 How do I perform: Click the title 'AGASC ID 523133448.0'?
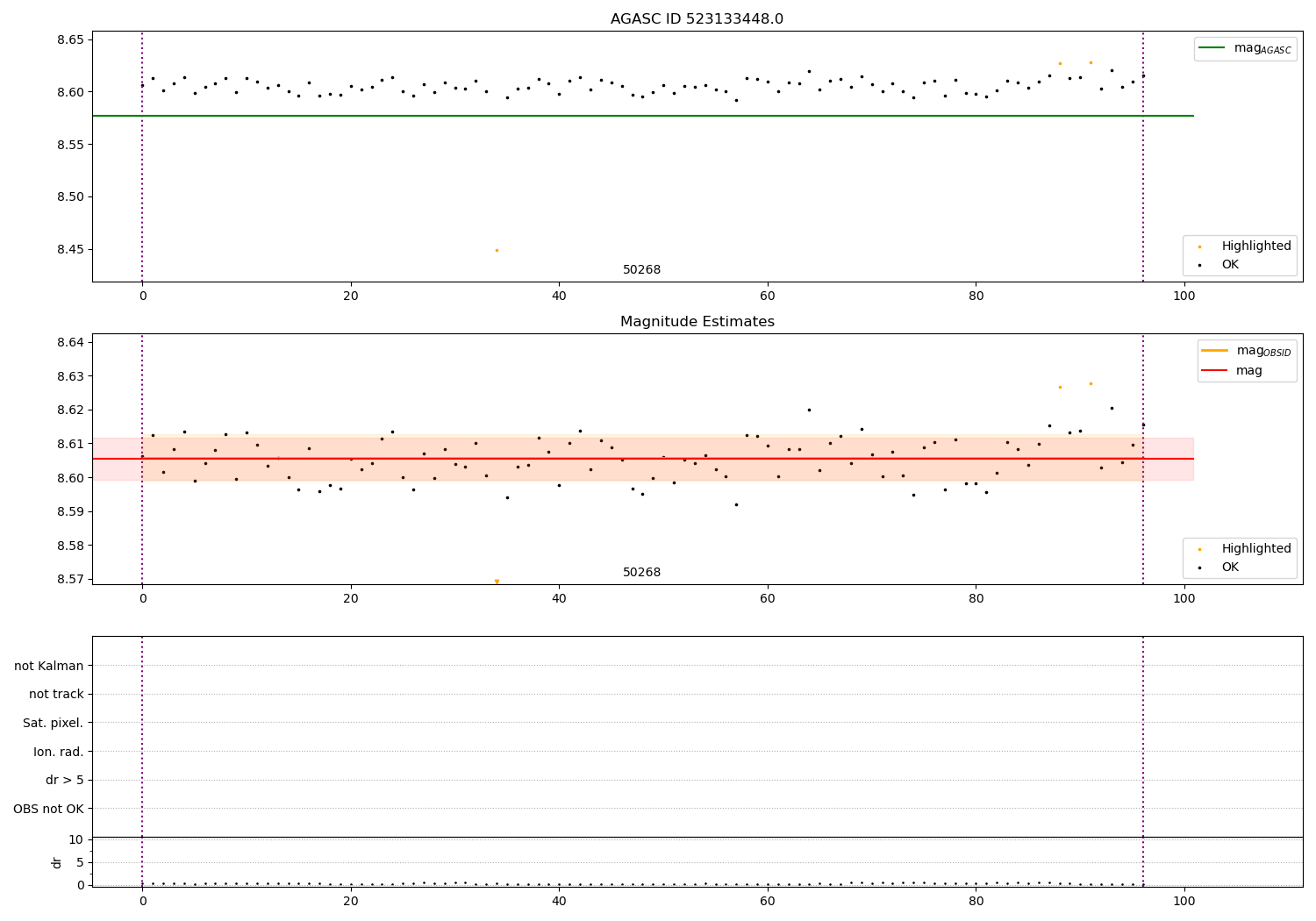point(697,19)
